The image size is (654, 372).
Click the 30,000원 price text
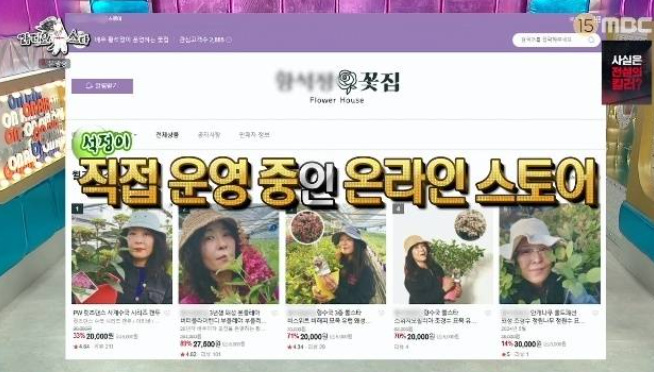(x=527, y=344)
